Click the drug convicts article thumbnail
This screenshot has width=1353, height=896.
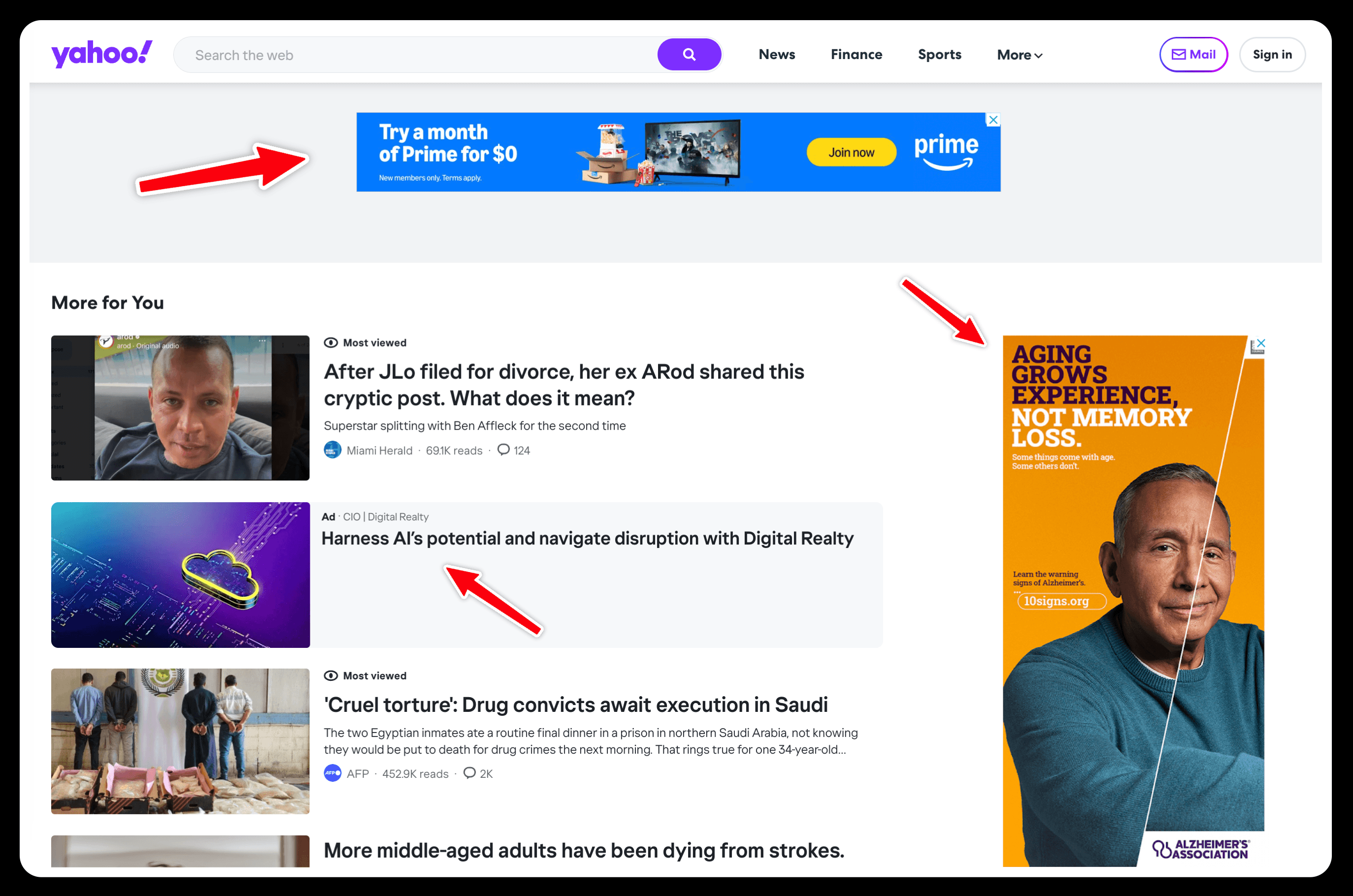(180, 741)
